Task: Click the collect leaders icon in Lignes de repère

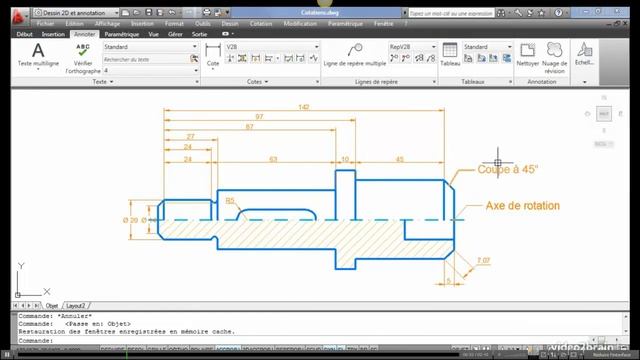Action: 431,58
